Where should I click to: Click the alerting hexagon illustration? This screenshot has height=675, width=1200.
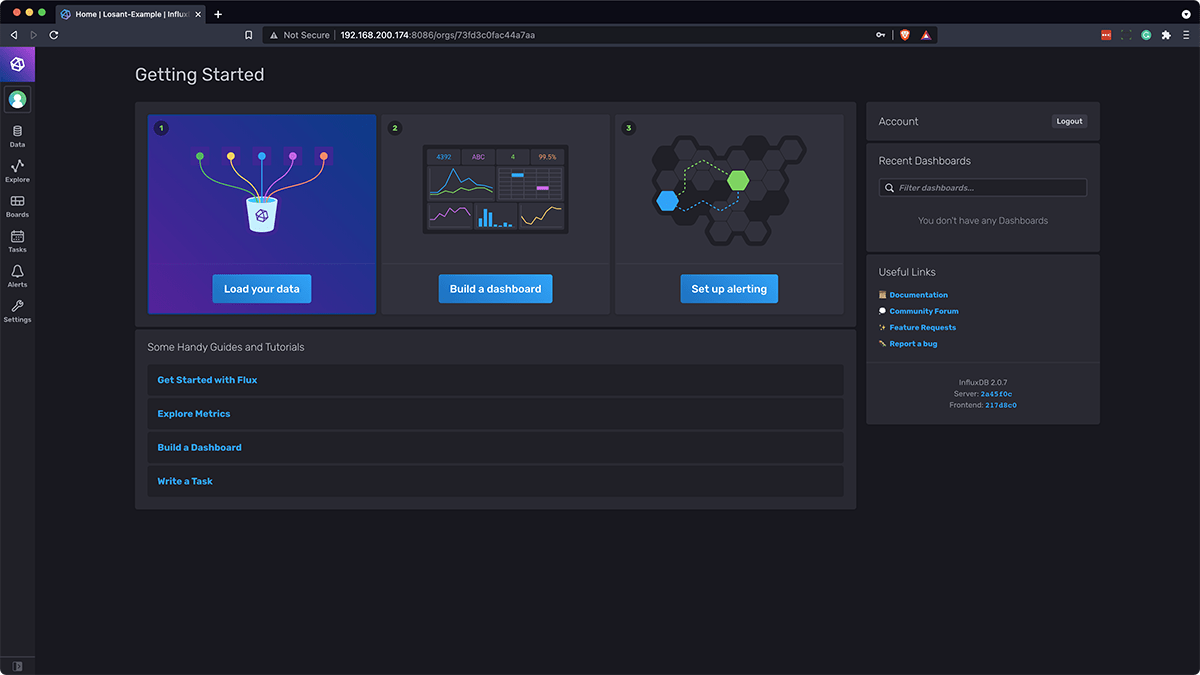click(x=729, y=190)
